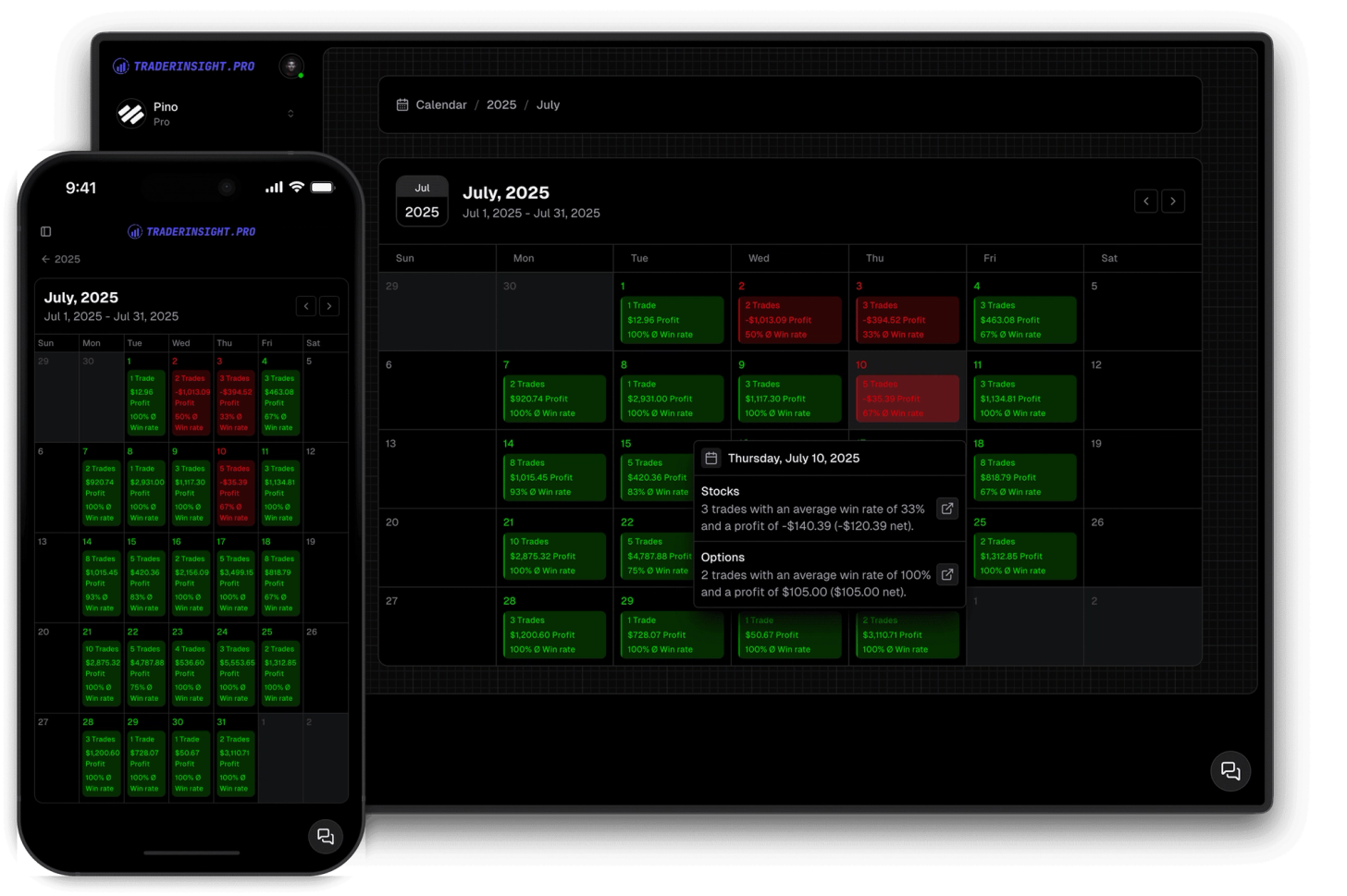Click the Jul 2025 date badge
This screenshot has width=1347, height=896.
422,201
